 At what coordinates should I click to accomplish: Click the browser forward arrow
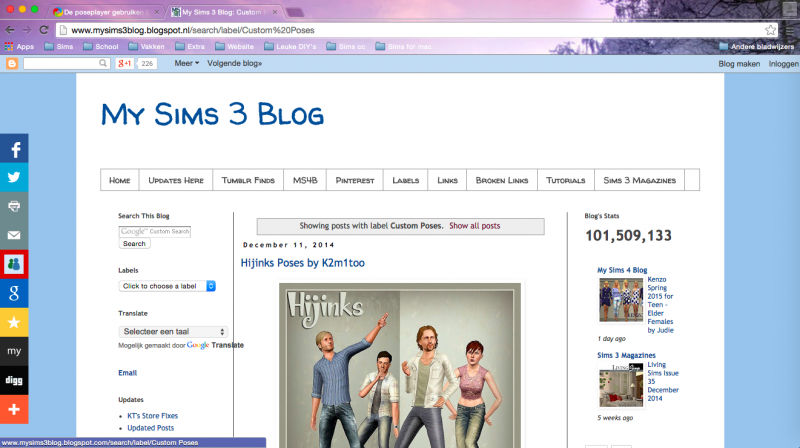tap(27, 30)
